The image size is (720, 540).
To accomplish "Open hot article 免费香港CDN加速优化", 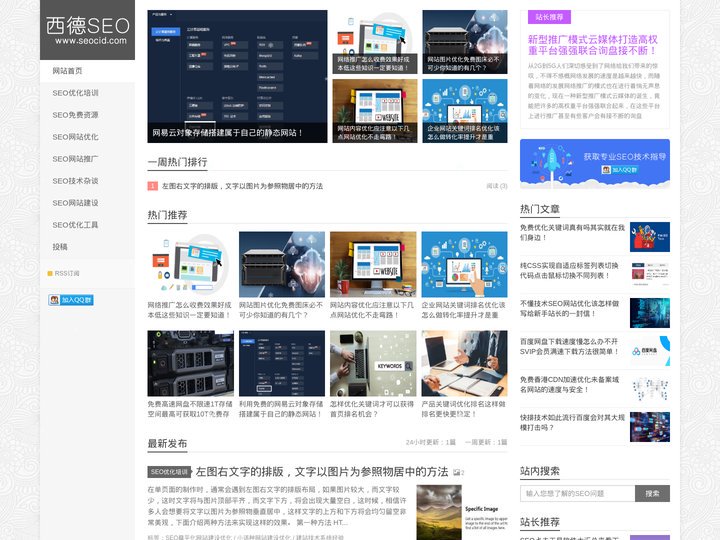I will tap(569, 385).
